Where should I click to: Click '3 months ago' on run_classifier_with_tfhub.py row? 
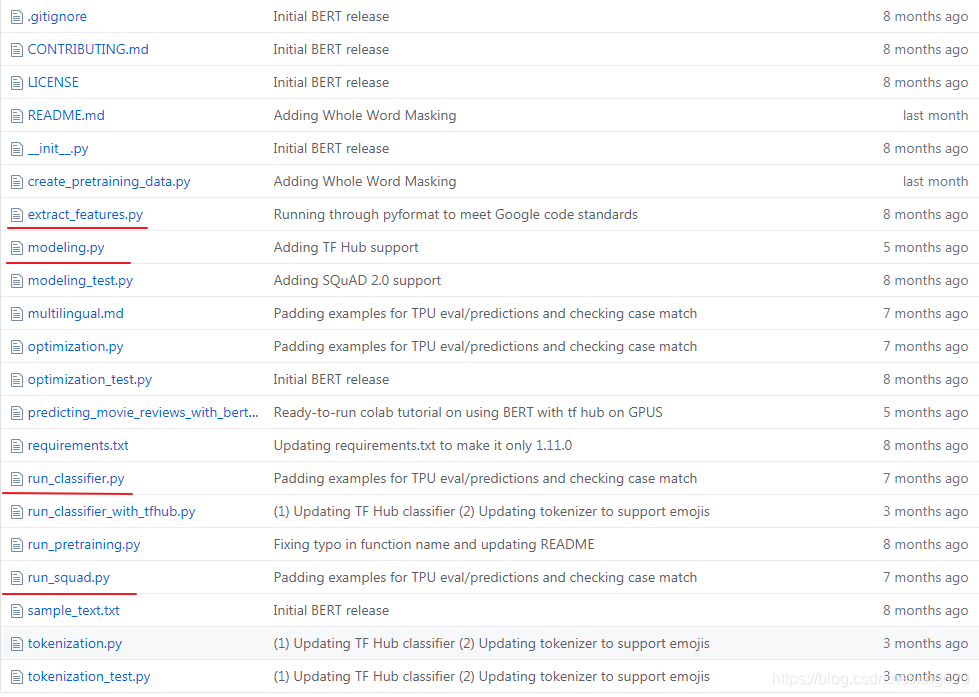pos(925,512)
